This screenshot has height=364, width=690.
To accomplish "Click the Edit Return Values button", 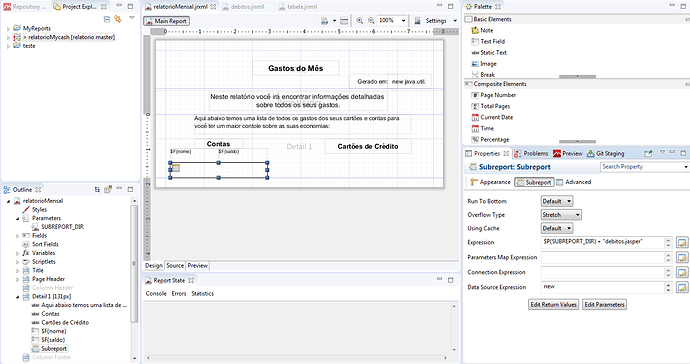I will [x=554, y=305].
